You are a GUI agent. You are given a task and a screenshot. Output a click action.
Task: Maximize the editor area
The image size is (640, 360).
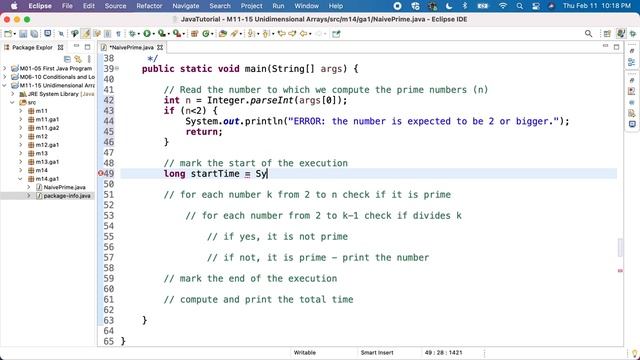[616, 47]
